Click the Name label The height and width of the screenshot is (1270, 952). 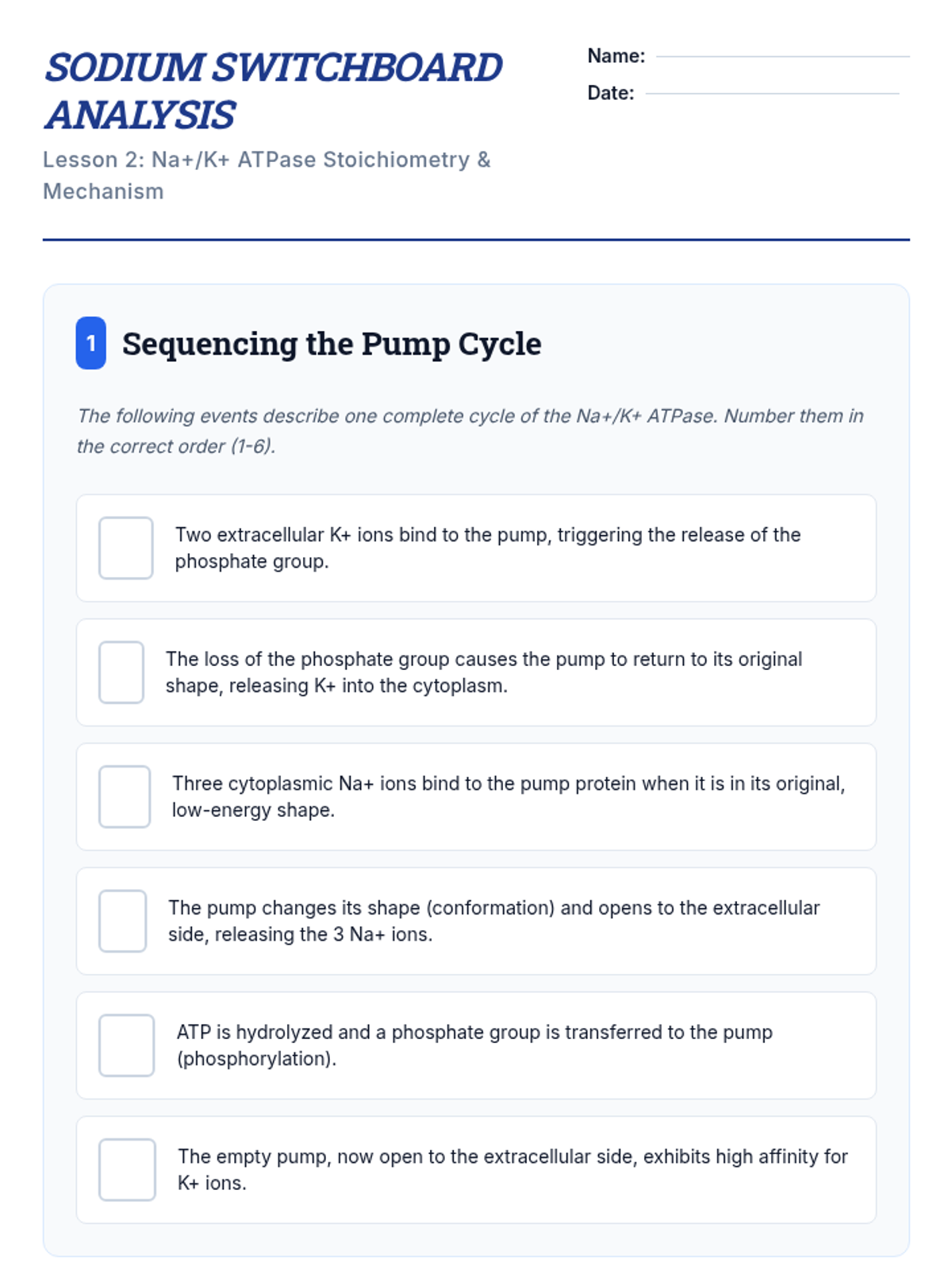(616, 56)
